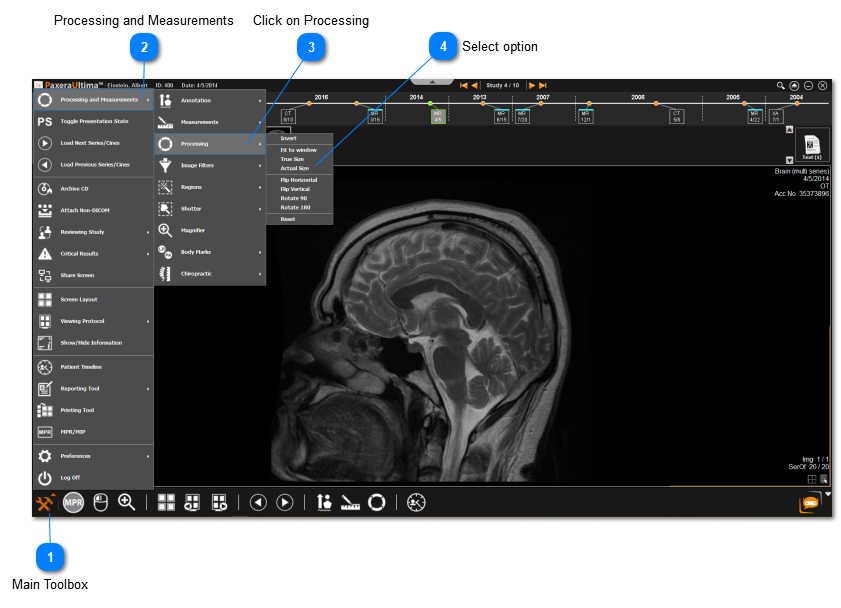Viewport: 841px width, 608px height.
Task: Open the Main Toolbox icon
Action: pyautogui.click(x=45, y=502)
